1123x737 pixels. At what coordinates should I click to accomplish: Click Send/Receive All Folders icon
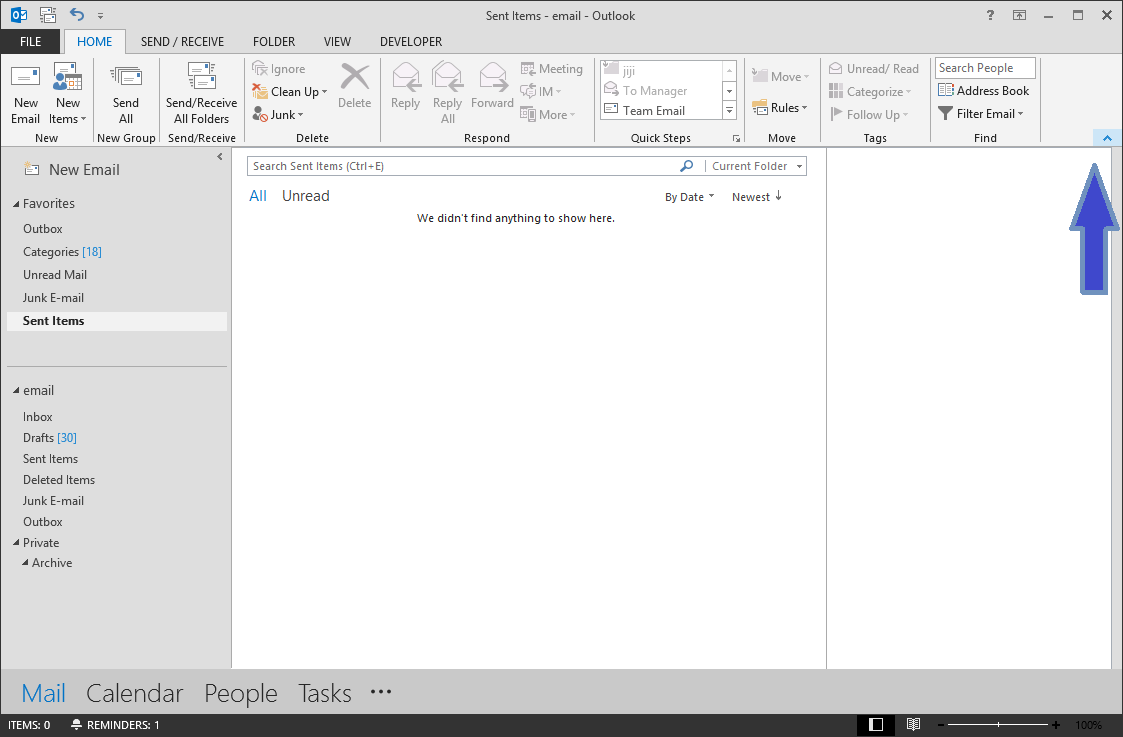pyautogui.click(x=201, y=77)
